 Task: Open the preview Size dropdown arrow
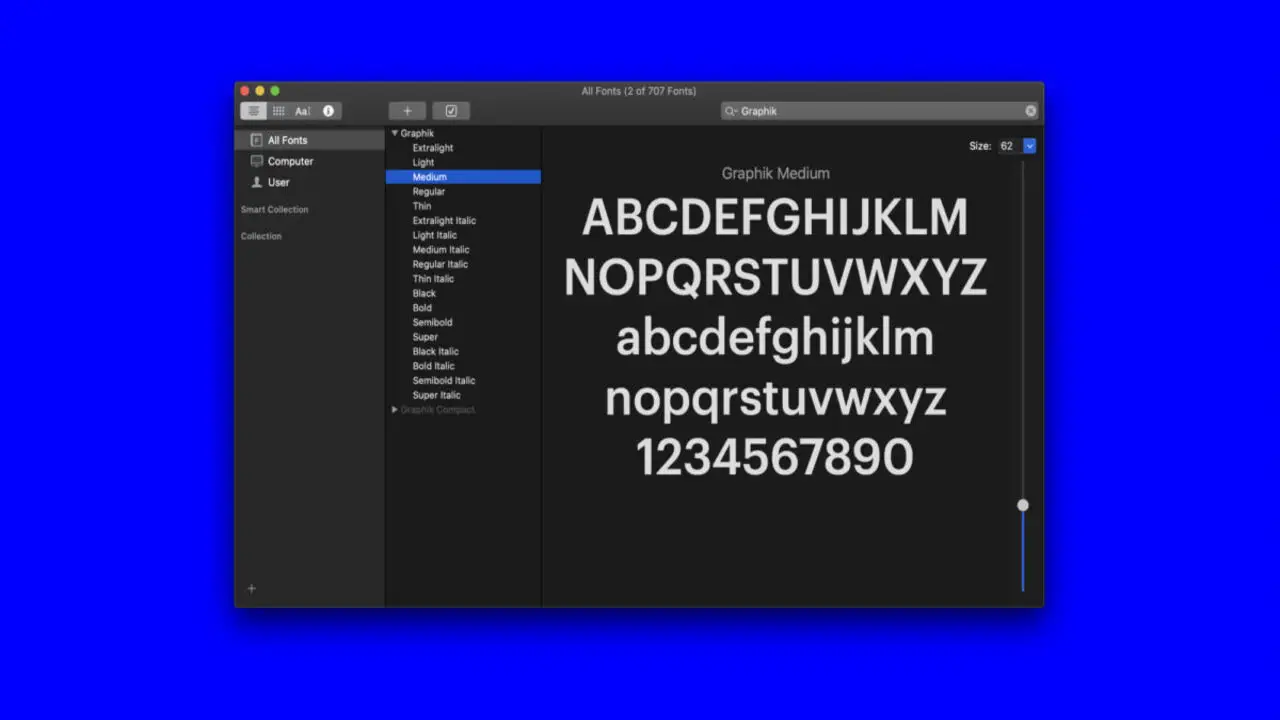[x=1030, y=146]
